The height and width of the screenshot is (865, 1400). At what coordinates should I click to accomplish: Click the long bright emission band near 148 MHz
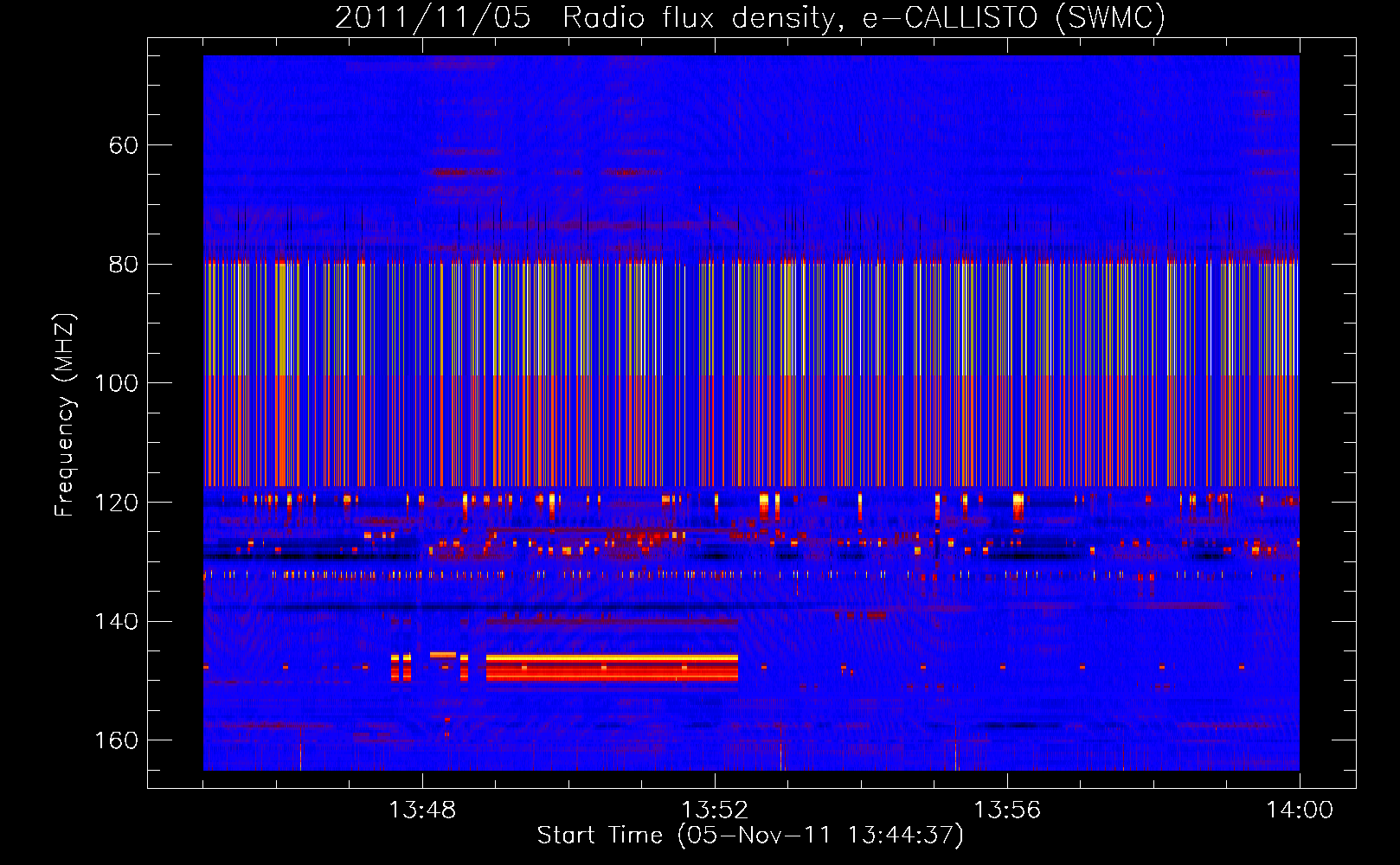click(612, 668)
